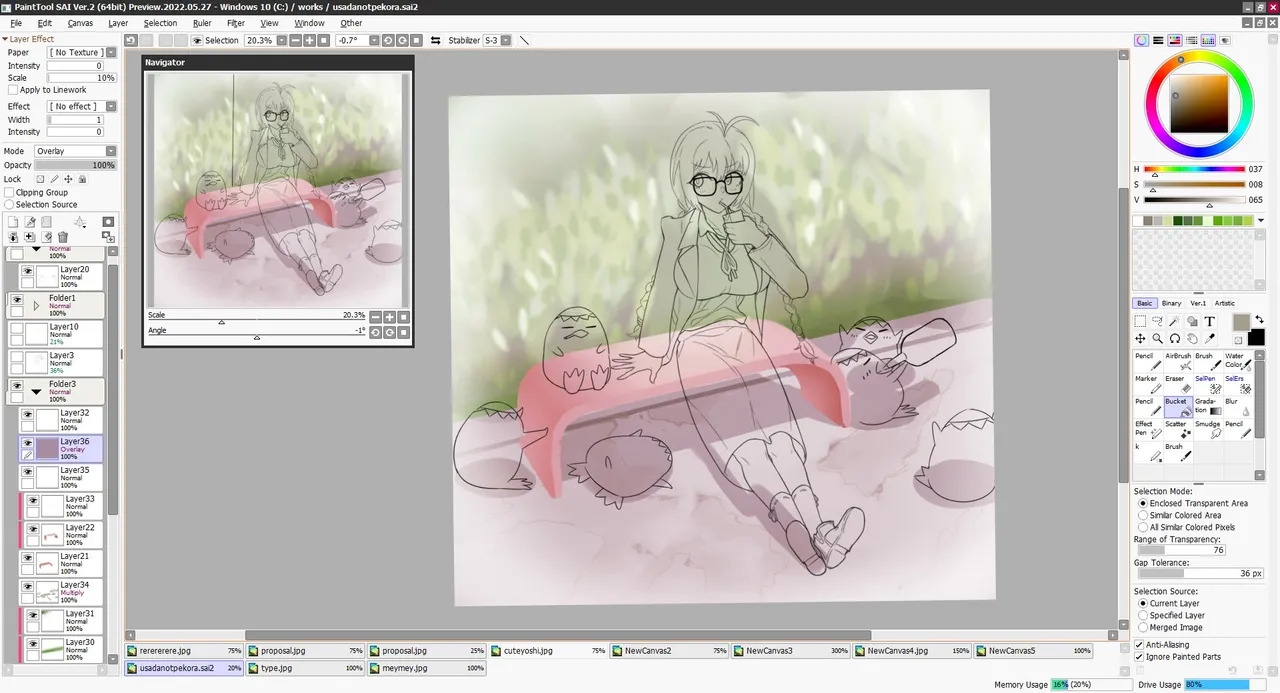Flip the canvas view horizontally
Viewport: 1280px width, 693px height.
[x=435, y=40]
